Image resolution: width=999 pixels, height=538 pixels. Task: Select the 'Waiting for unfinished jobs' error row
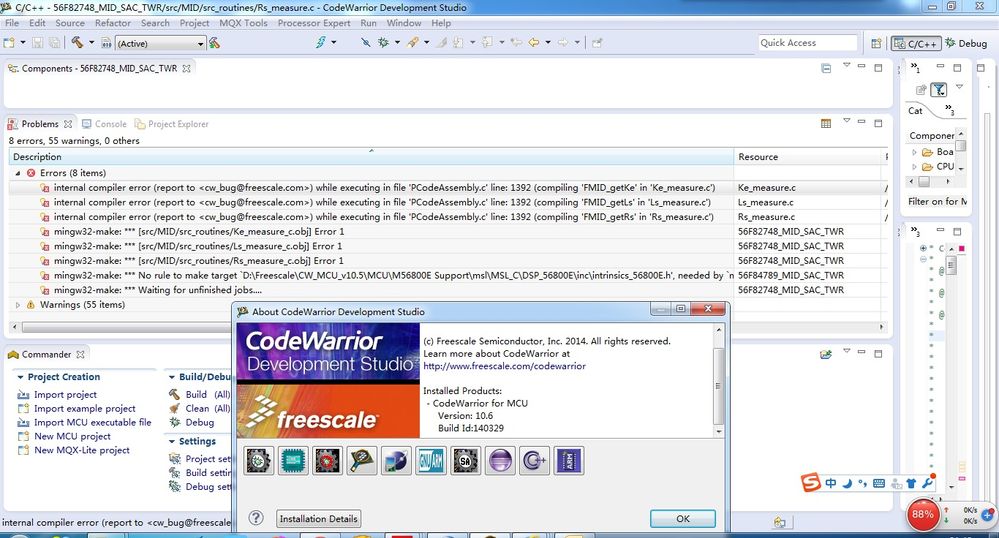(447, 290)
